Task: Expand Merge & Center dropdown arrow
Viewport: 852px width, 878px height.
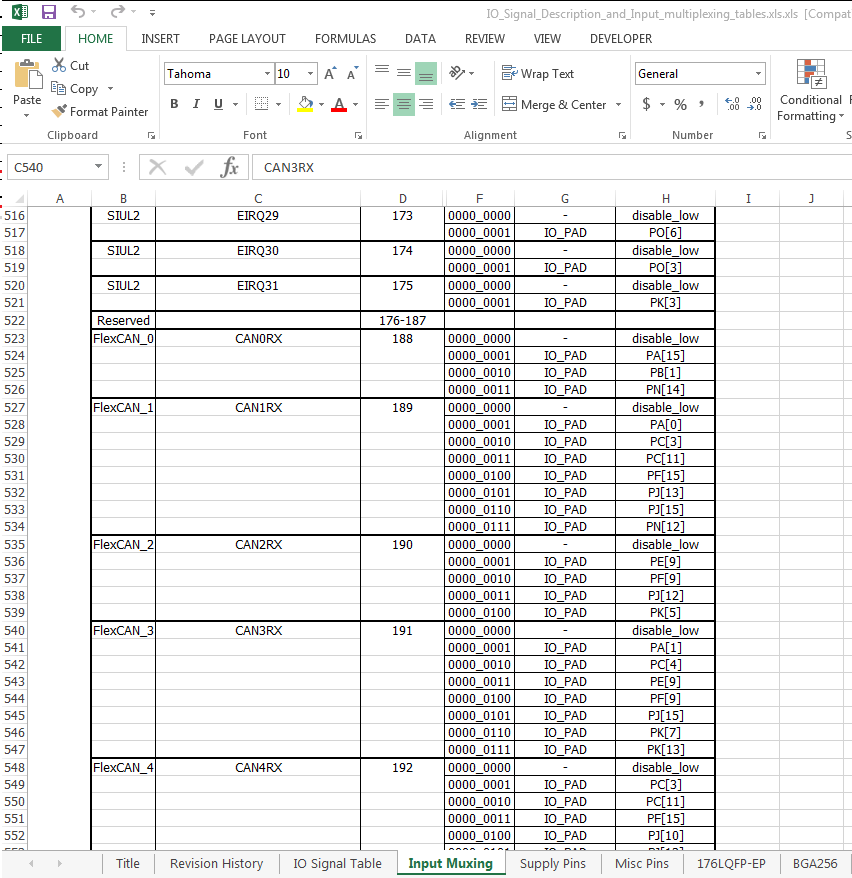Action: click(619, 104)
